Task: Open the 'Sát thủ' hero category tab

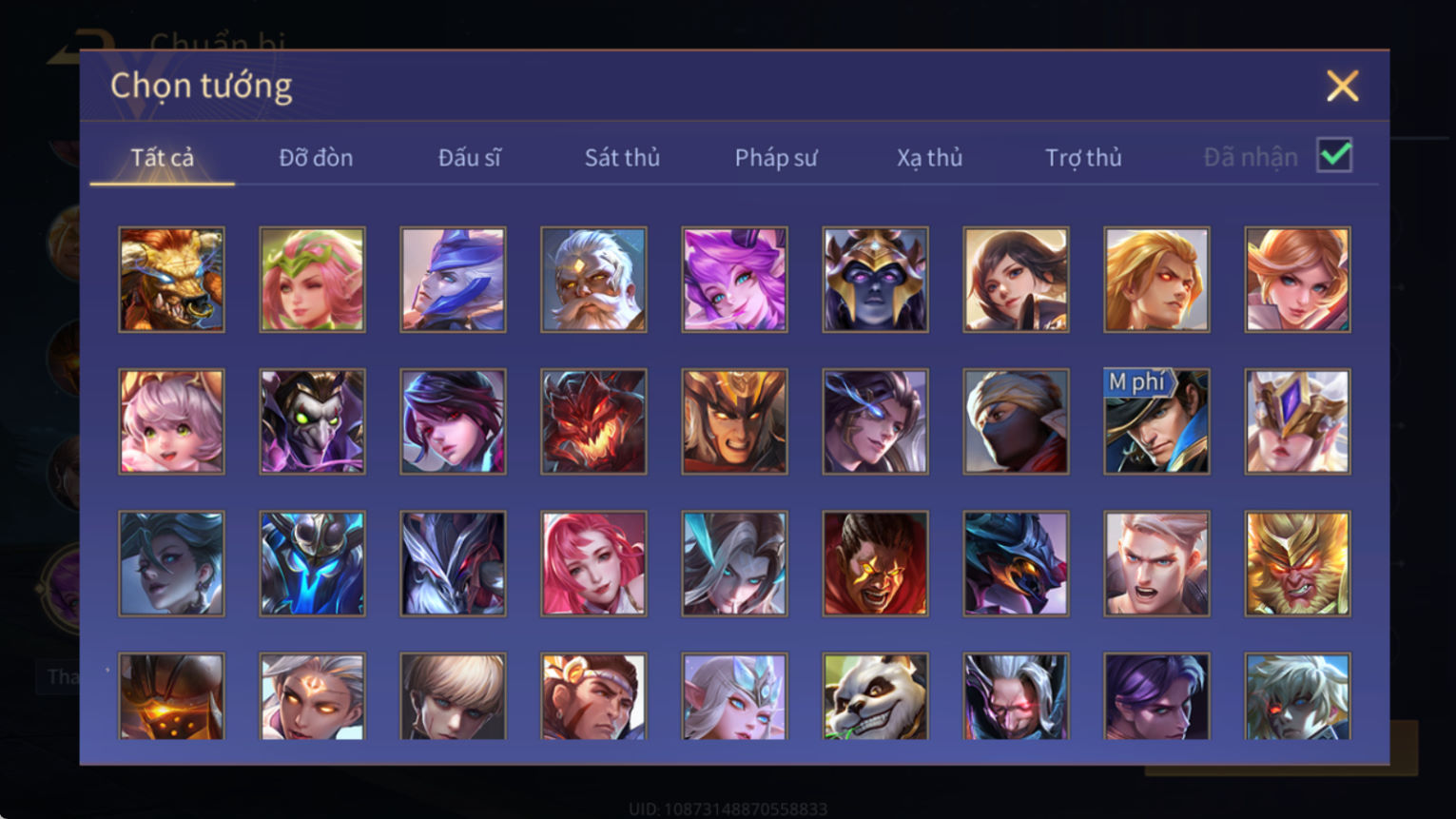Action: coord(622,158)
